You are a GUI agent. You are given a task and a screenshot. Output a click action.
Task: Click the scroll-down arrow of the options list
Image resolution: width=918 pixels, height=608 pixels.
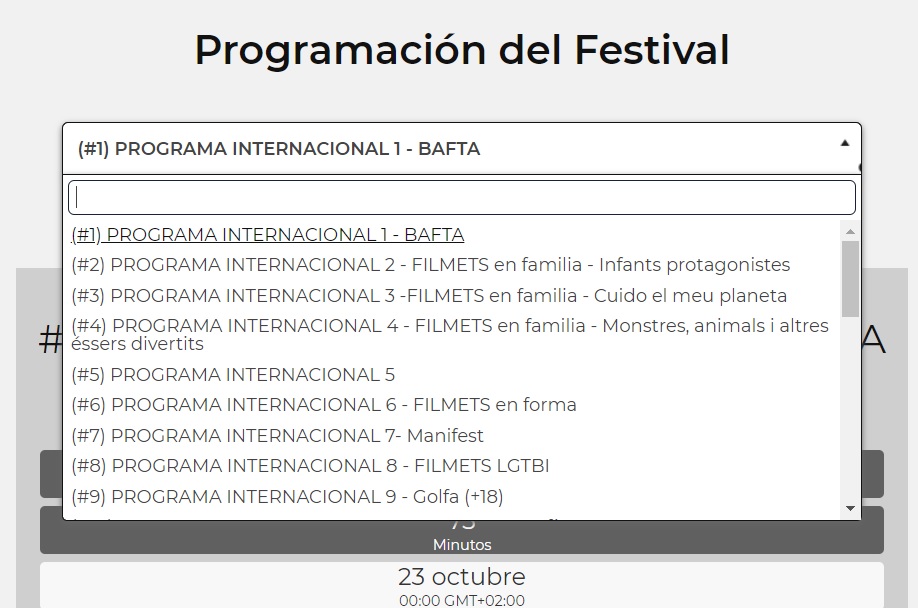850,509
